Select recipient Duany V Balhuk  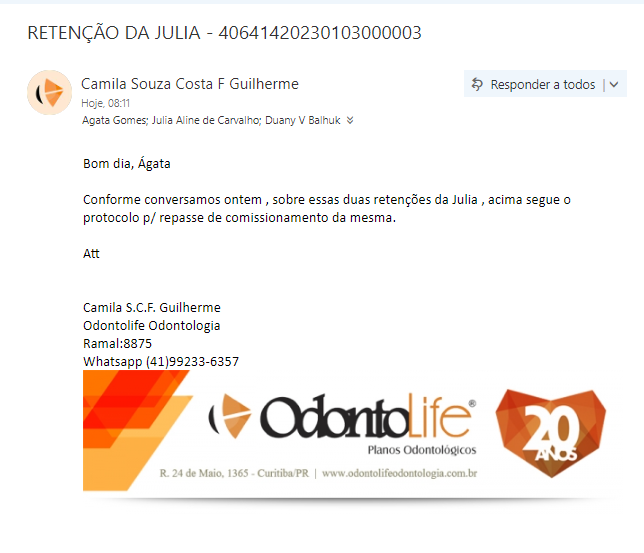(303, 120)
